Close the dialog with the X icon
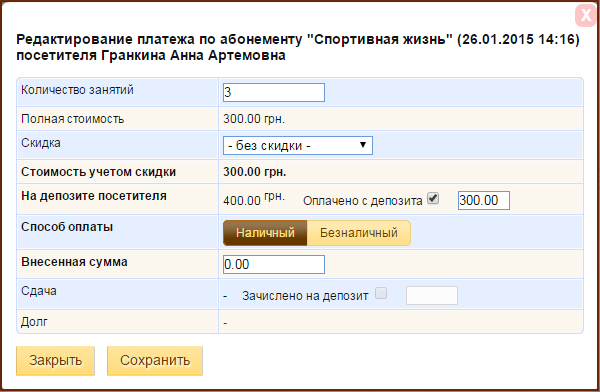This screenshot has width=600, height=392. pos(586,15)
